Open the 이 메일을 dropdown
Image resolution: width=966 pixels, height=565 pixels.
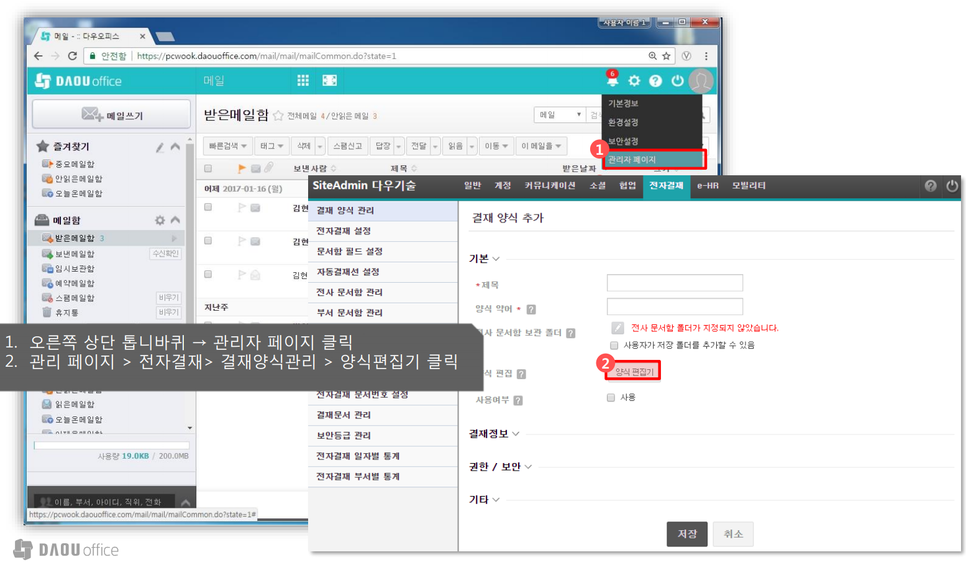541,146
